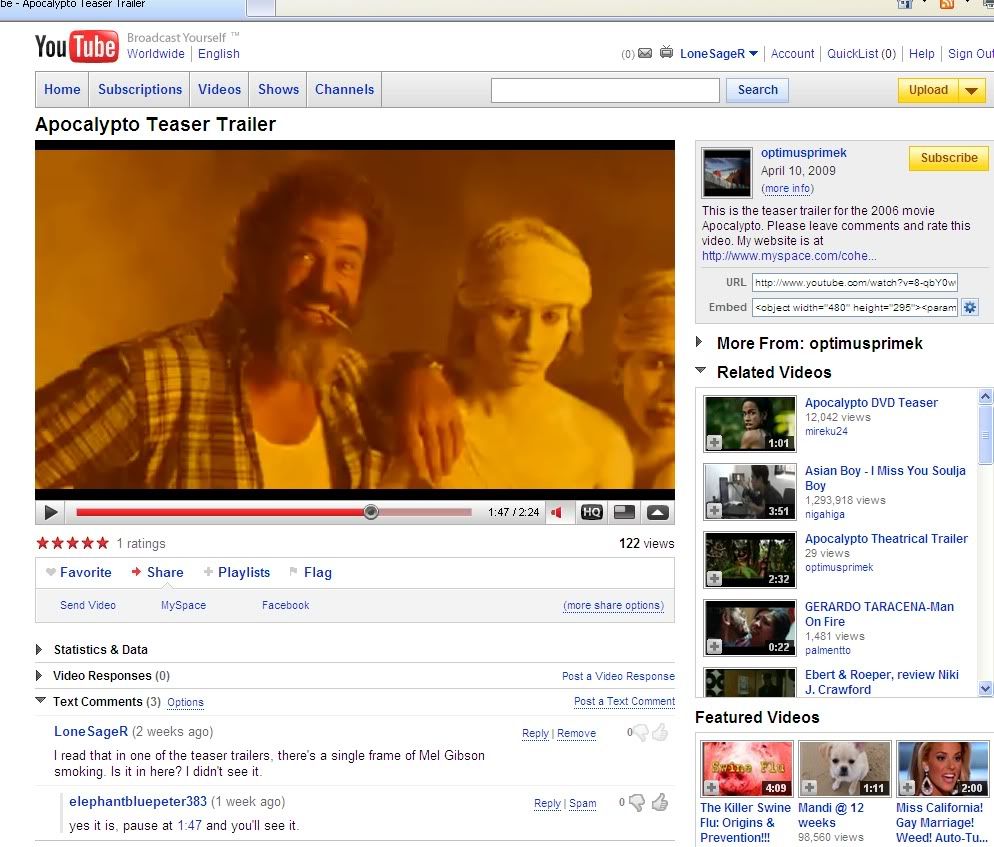
Task: Expand Statistics & Data section
Action: click(x=40, y=649)
